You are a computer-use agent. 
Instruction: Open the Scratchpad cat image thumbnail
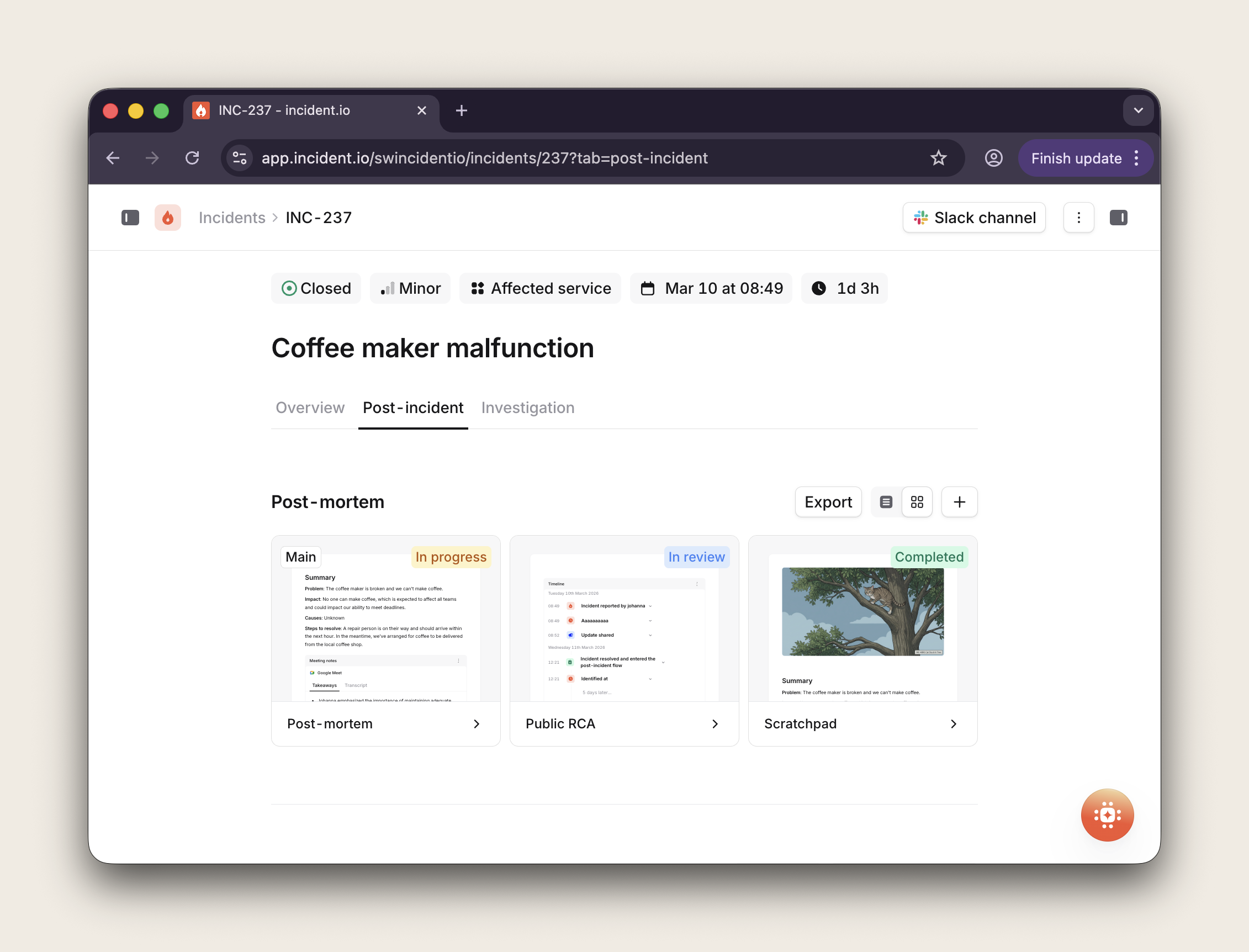(x=862, y=612)
